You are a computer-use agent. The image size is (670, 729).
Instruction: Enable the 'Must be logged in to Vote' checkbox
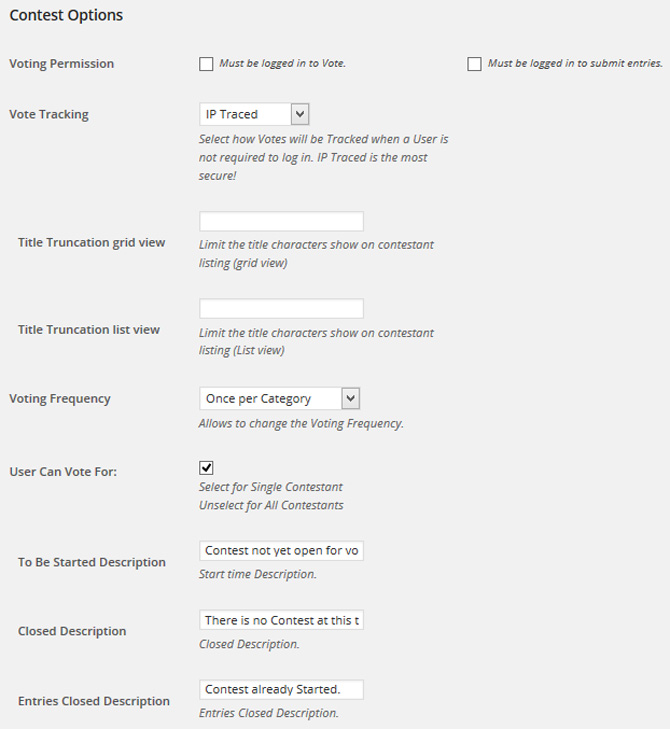click(x=206, y=64)
